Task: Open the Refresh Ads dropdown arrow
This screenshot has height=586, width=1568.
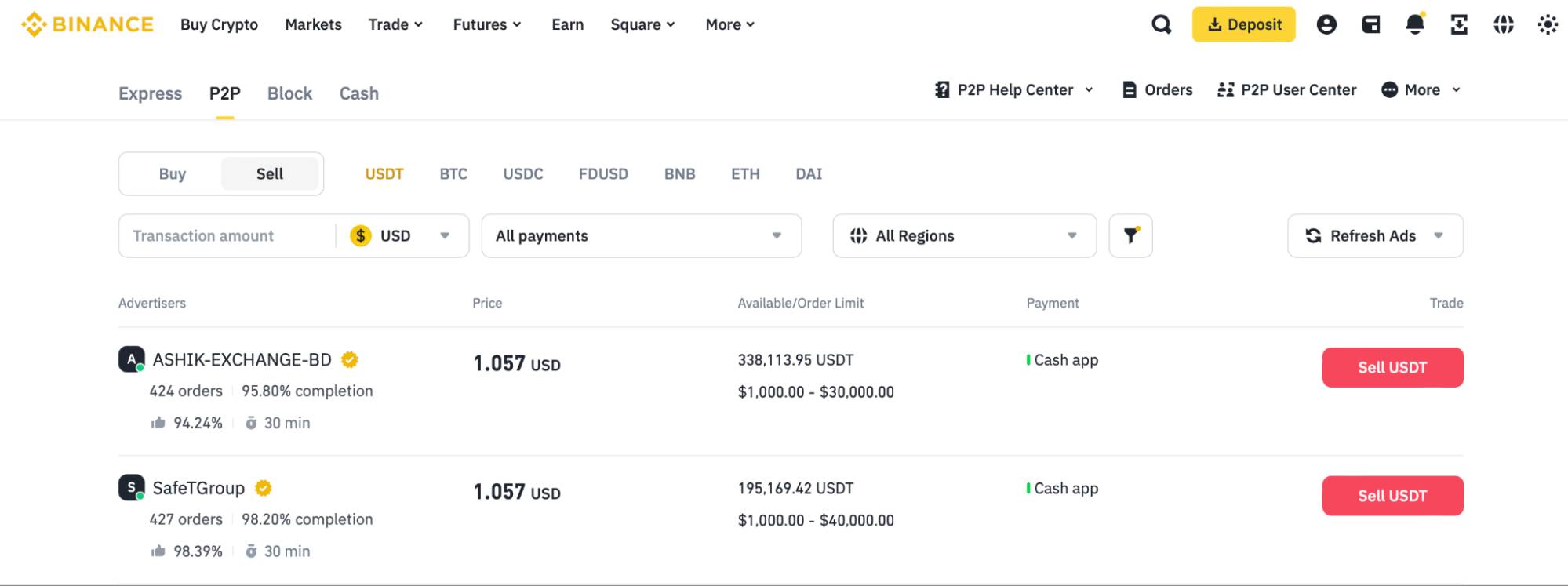Action: click(x=1439, y=235)
